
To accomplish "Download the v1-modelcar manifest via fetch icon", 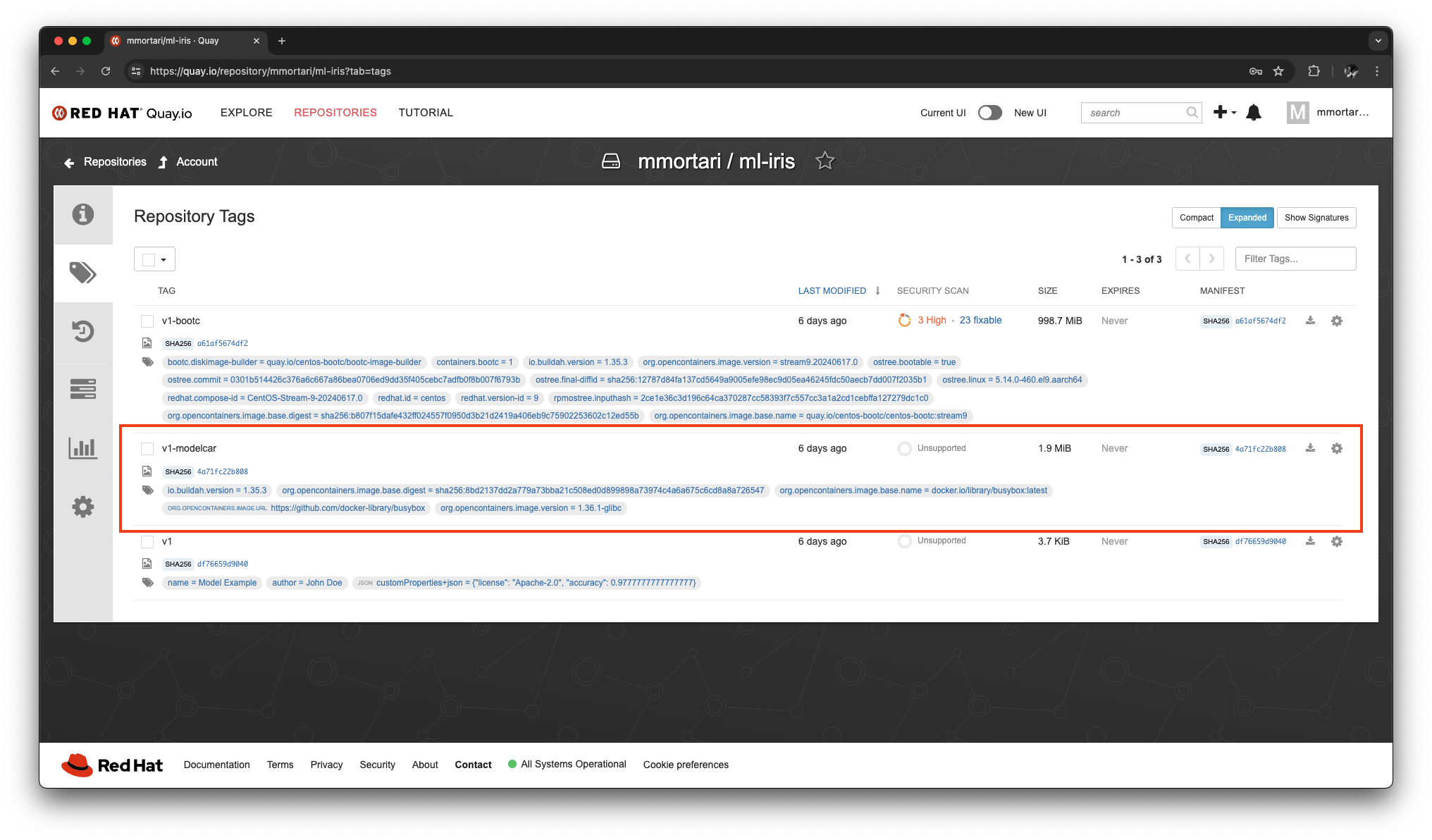I will (1311, 448).
